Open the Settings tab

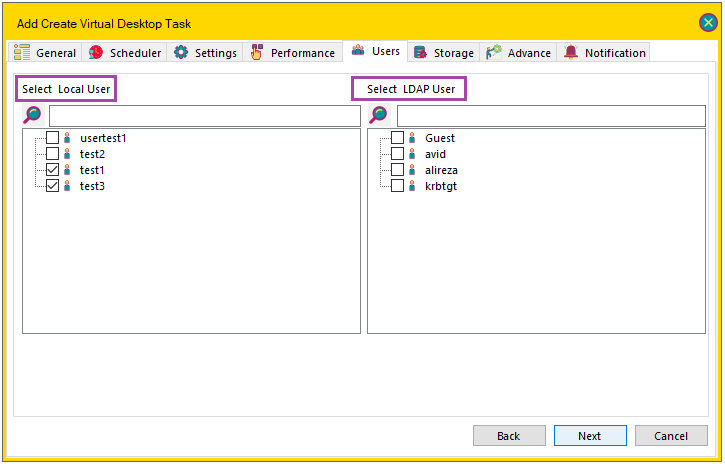[x=205, y=53]
